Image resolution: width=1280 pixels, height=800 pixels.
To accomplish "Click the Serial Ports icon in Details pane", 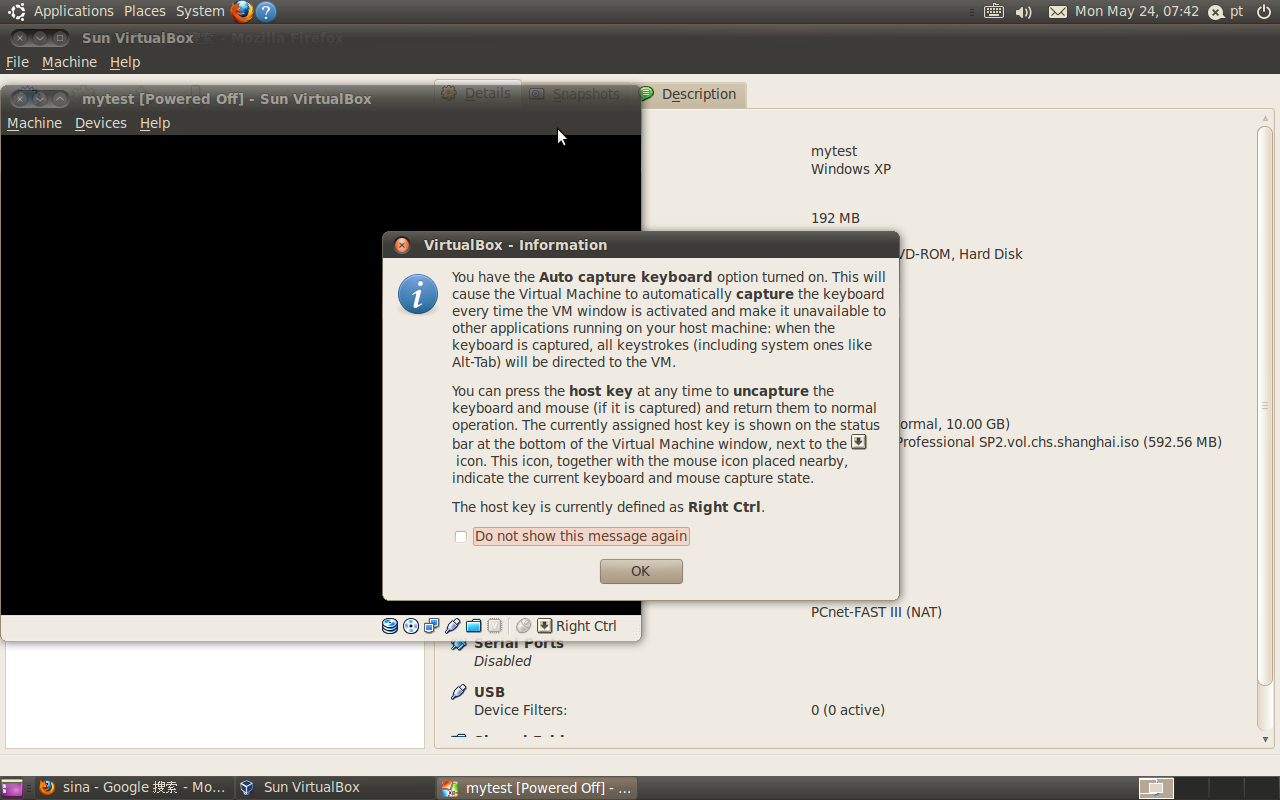I will point(459,644).
